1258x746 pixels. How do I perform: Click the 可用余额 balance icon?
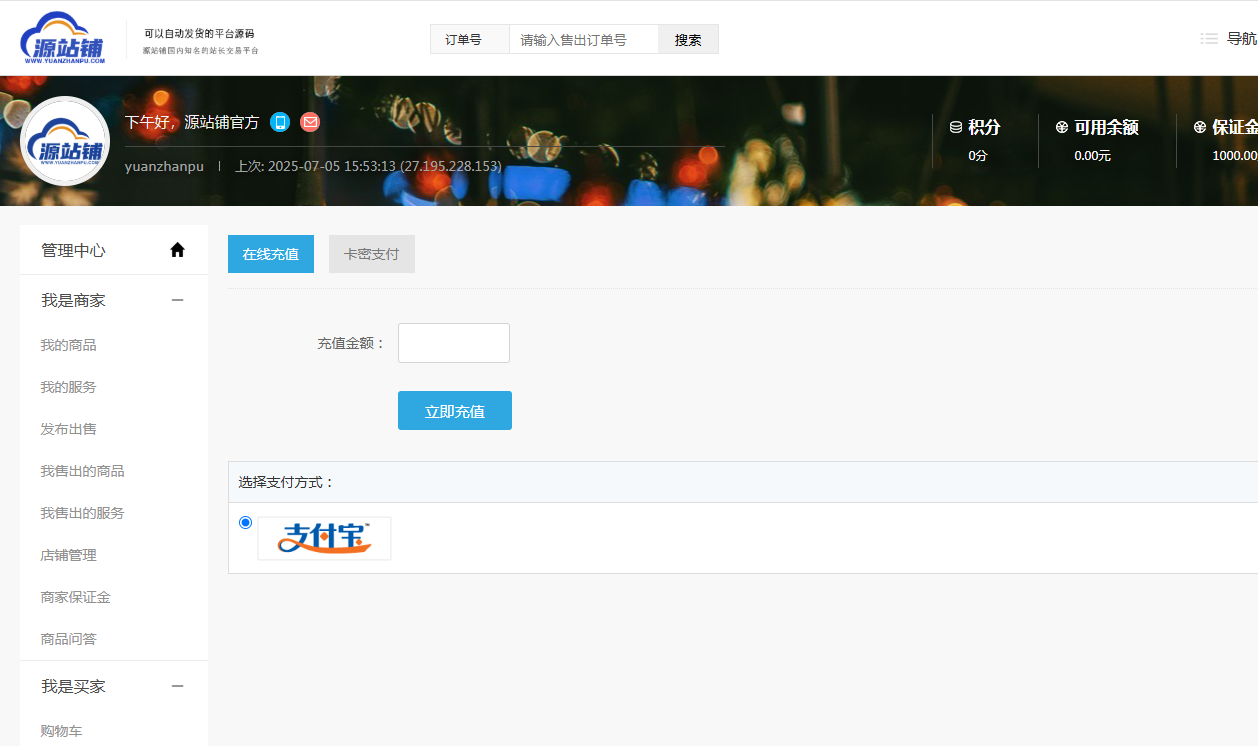pyautogui.click(x=1062, y=127)
